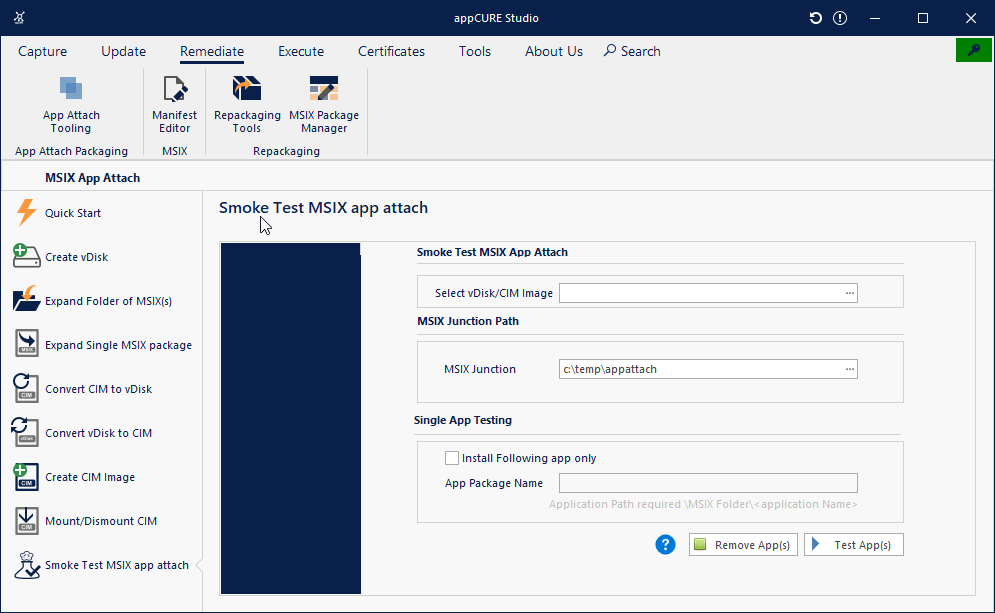Launch the Manifest Editor tool

pyautogui.click(x=175, y=105)
